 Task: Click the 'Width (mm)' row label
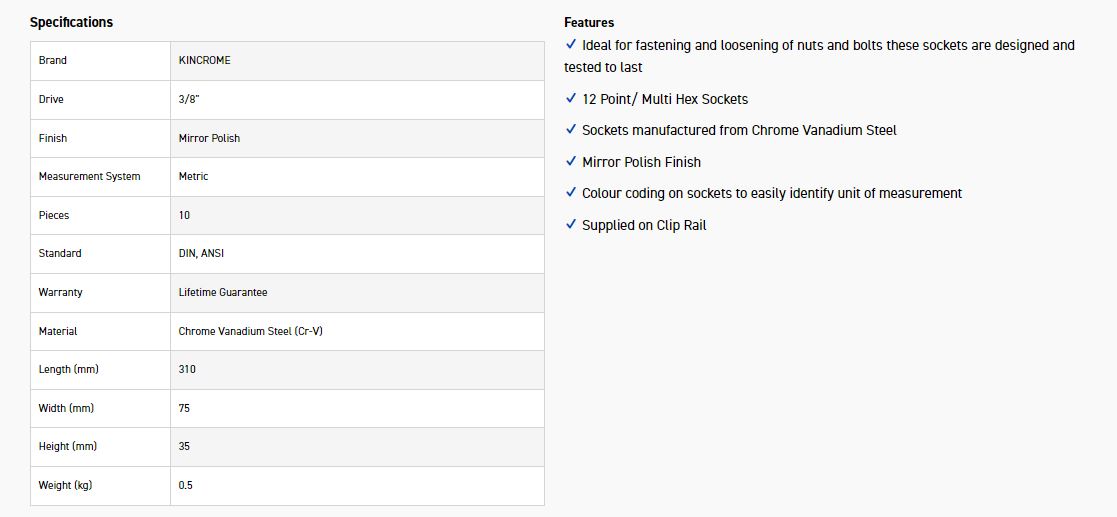(x=65, y=408)
